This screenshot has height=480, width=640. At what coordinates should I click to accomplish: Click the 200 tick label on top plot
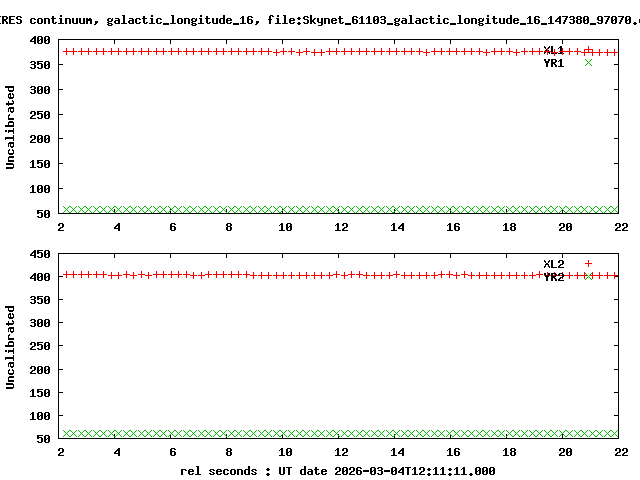42,139
